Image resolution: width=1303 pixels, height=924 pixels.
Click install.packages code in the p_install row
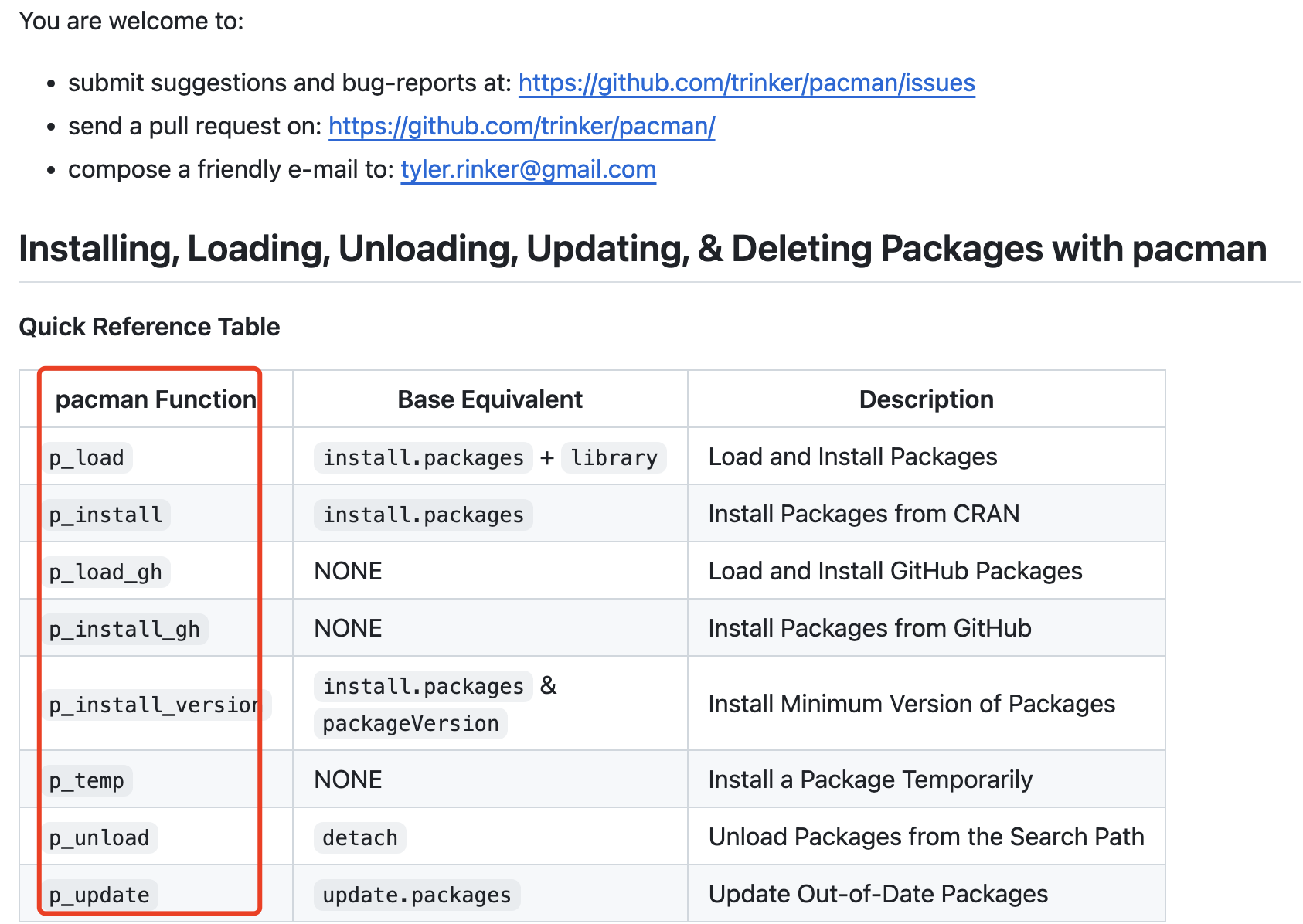(x=424, y=515)
